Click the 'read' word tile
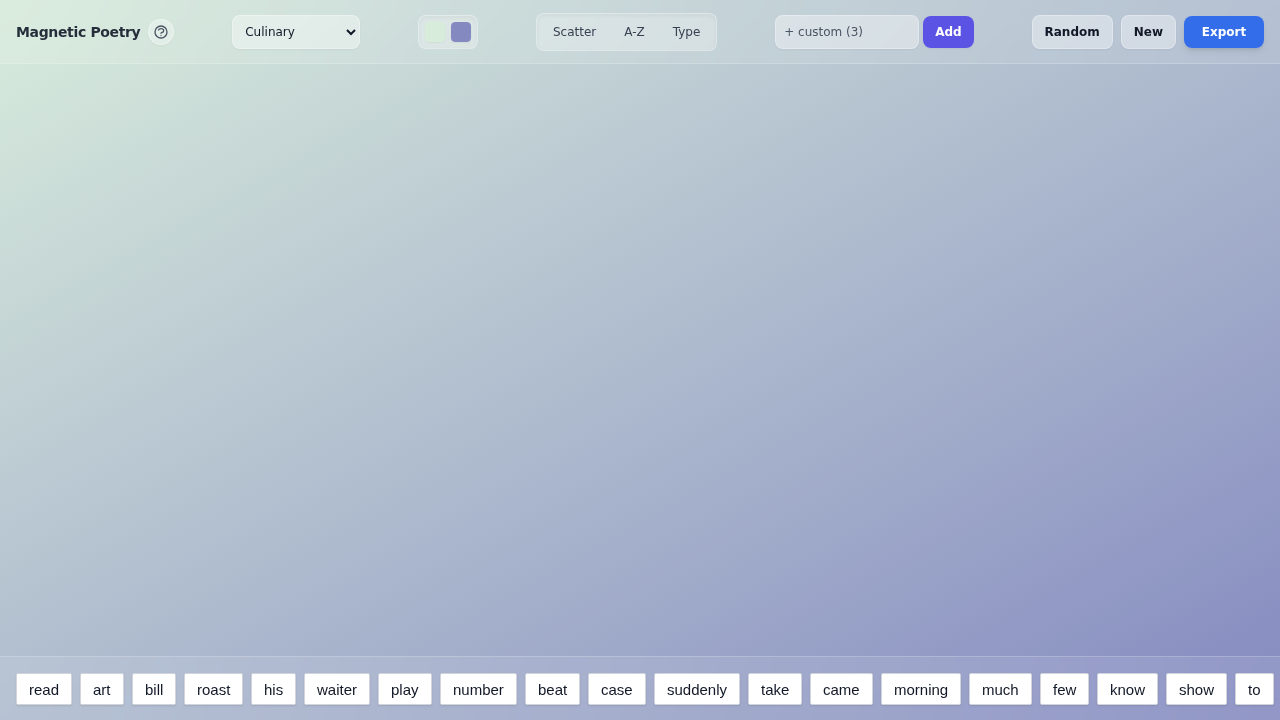Screen dimensions: 1280x720 point(44,689)
